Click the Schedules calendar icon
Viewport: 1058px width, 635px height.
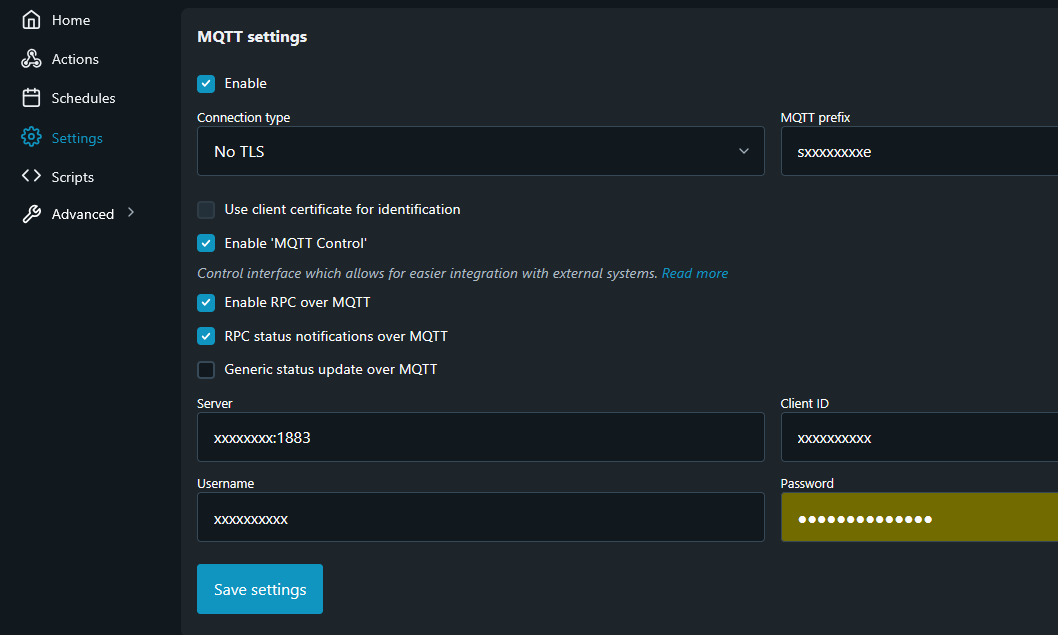31,98
